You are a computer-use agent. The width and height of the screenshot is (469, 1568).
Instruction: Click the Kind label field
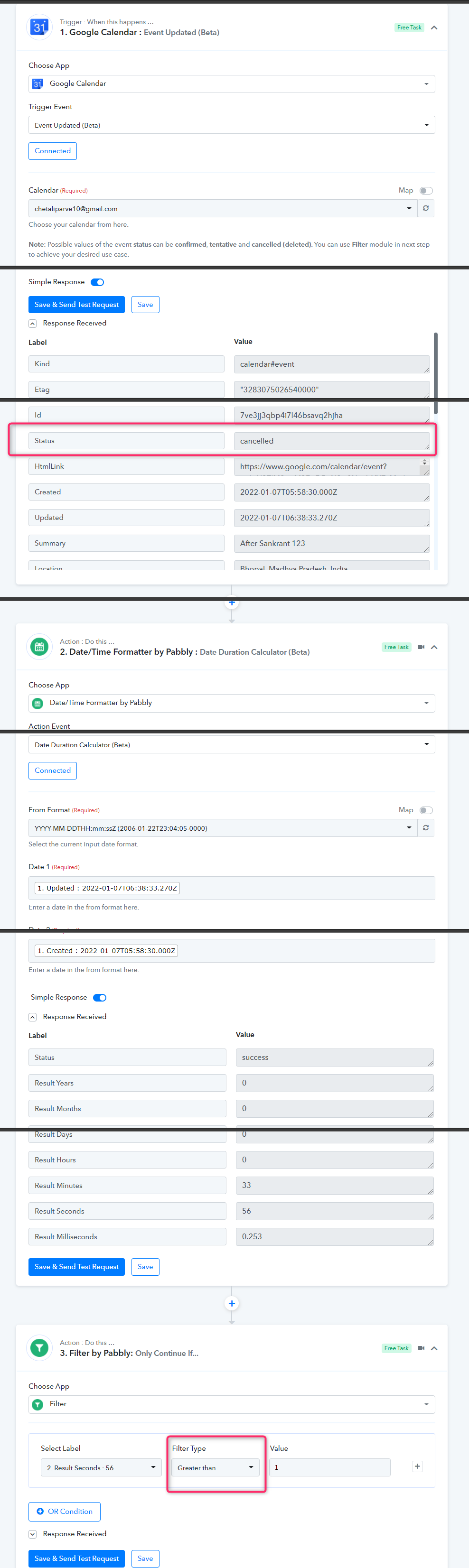tap(126, 364)
